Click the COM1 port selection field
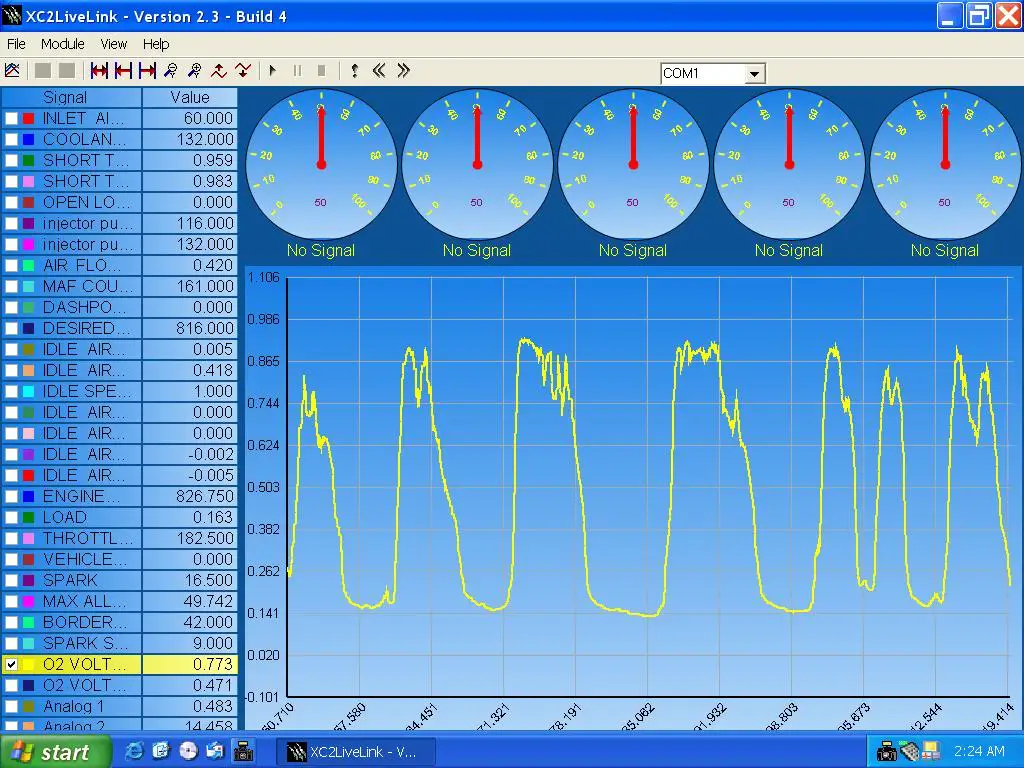 (703, 74)
